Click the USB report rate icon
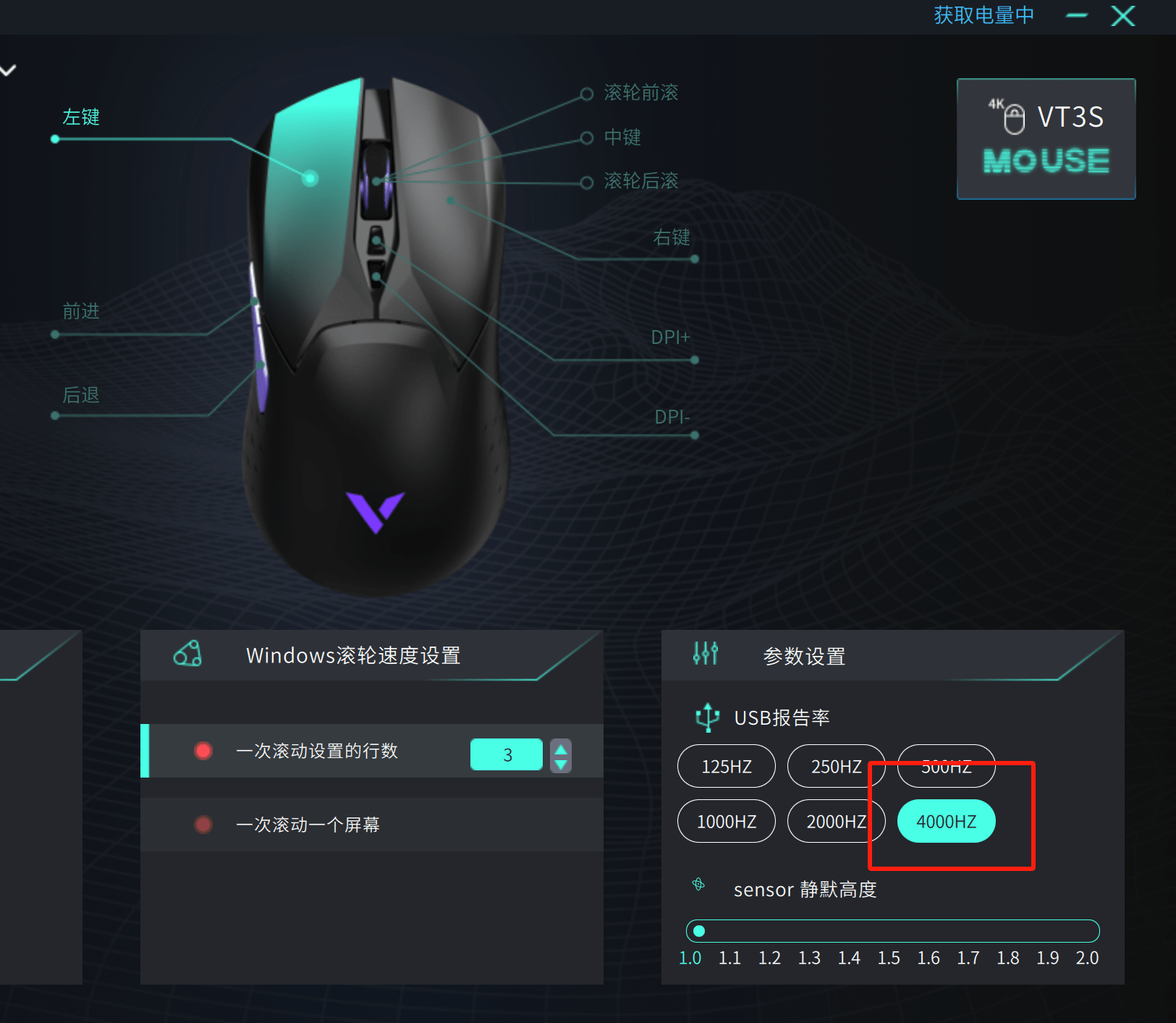The image size is (1176, 1023). point(707,717)
